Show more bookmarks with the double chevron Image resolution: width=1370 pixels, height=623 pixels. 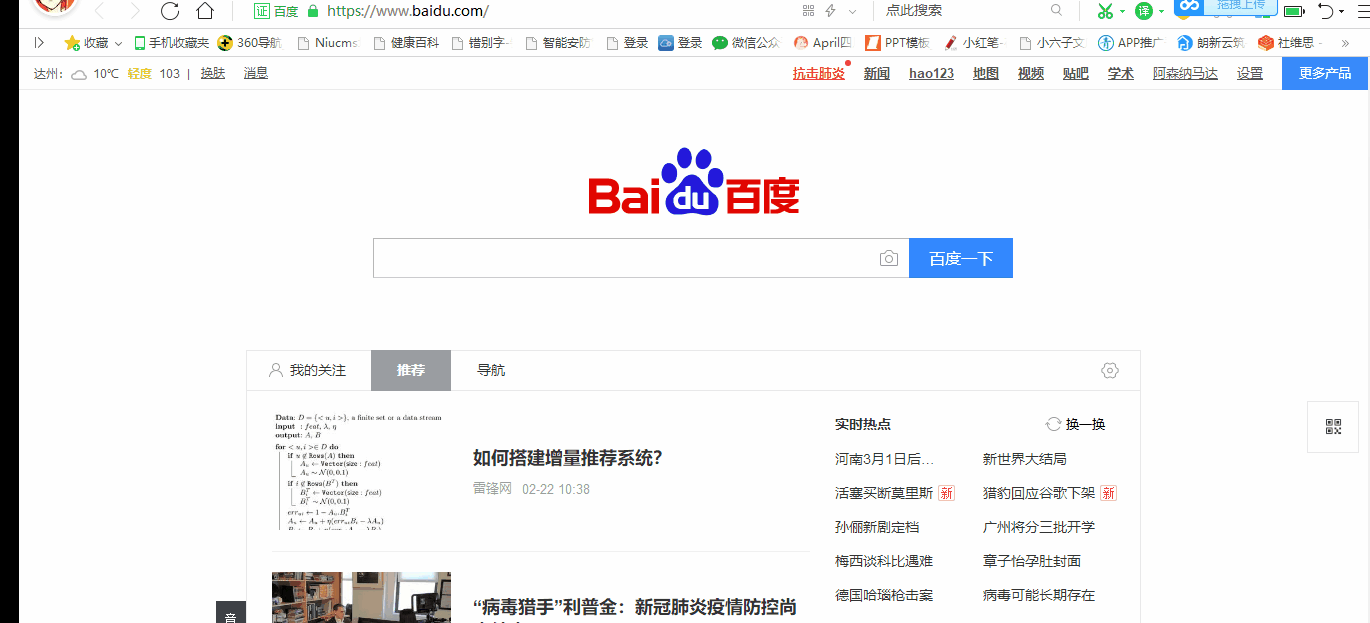coord(1345,43)
